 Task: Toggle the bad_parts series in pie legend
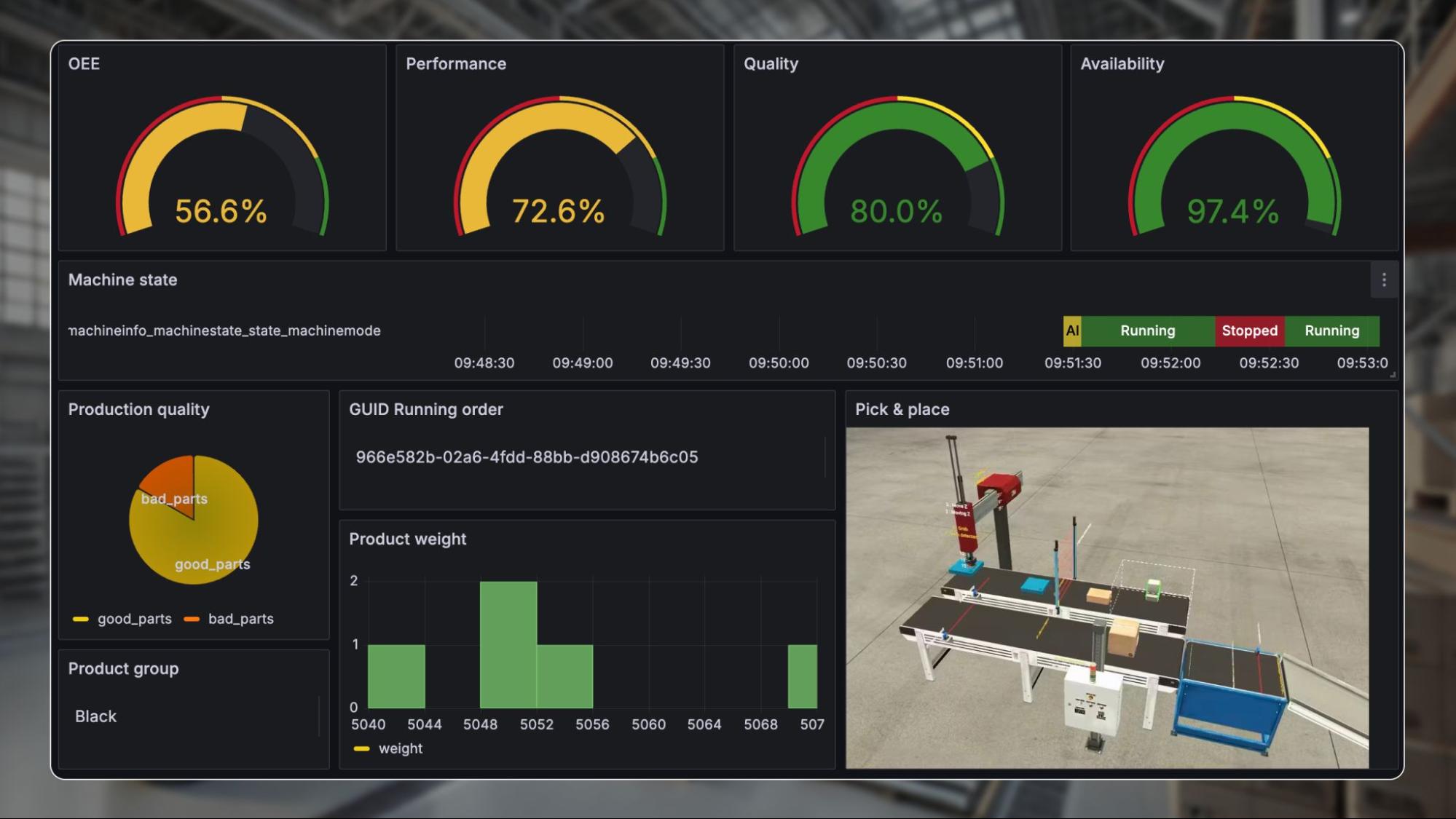(x=240, y=618)
